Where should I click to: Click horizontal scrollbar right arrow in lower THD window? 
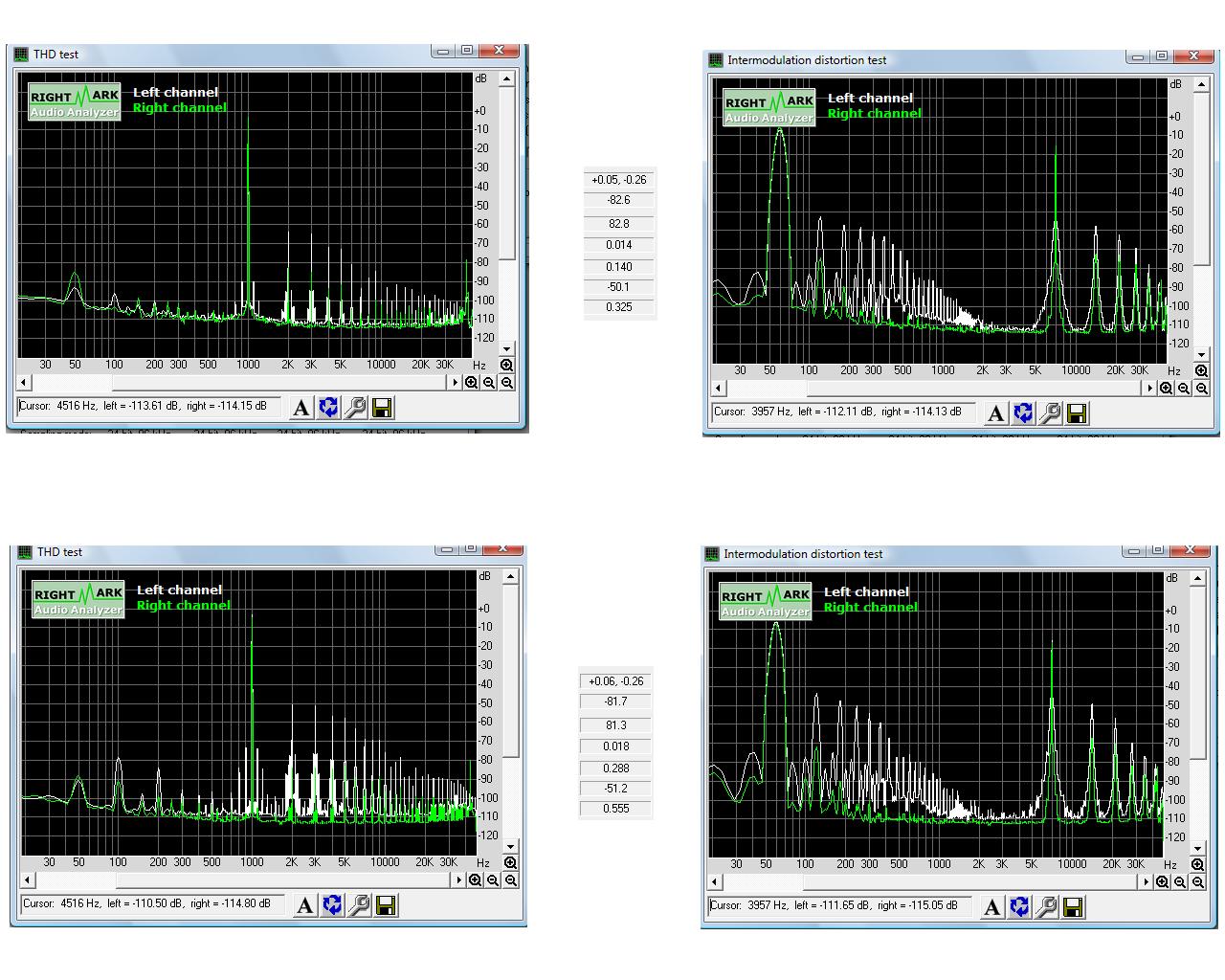point(459,880)
